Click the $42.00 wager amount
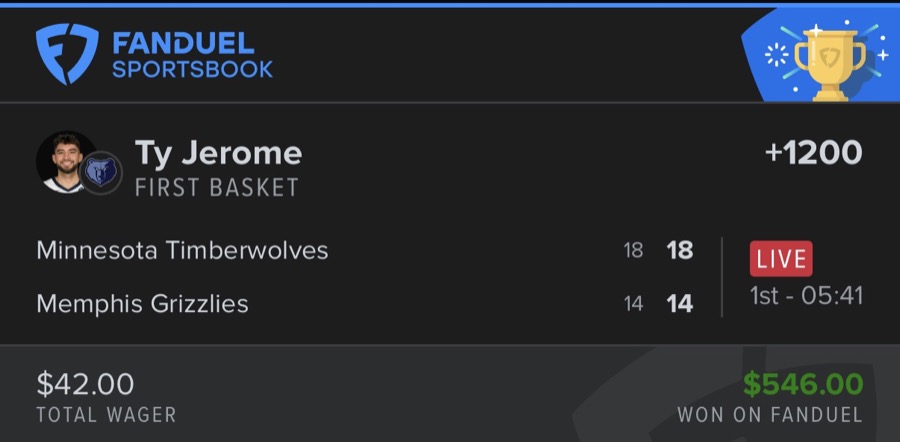 pos(85,383)
